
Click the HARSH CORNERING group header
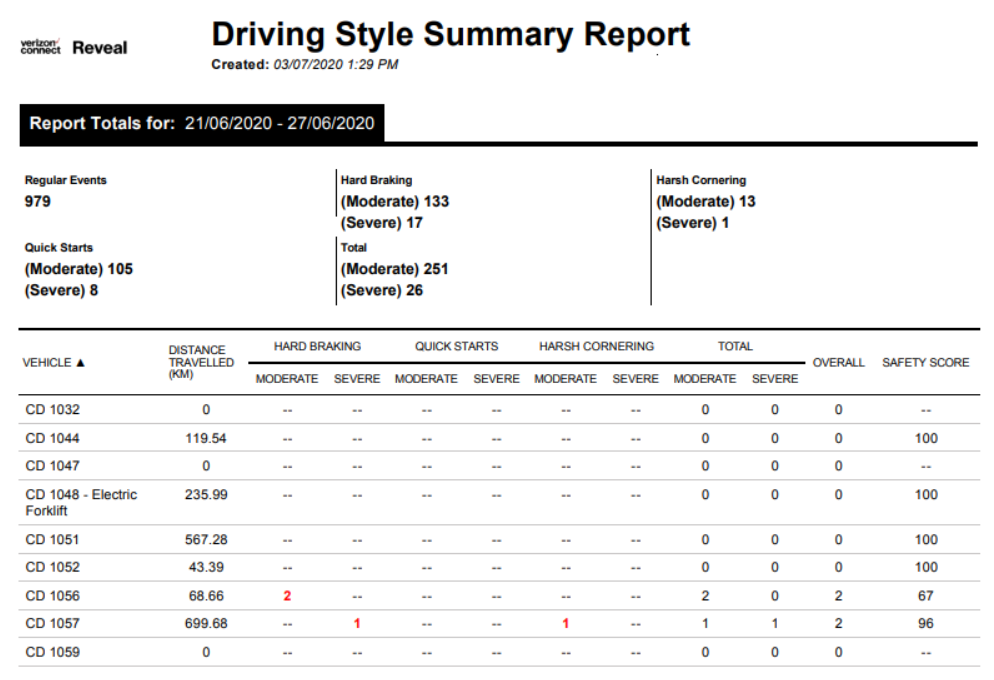[597, 347]
